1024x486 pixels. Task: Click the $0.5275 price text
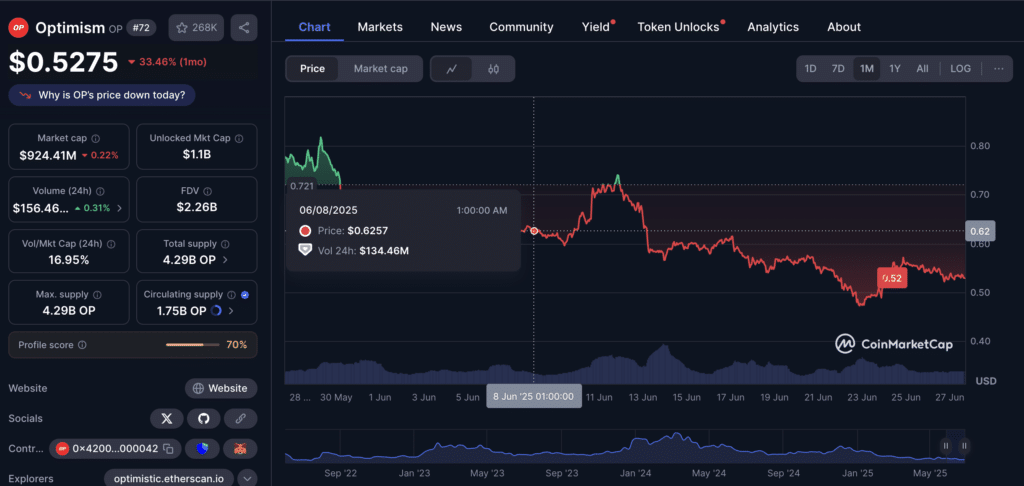click(63, 61)
